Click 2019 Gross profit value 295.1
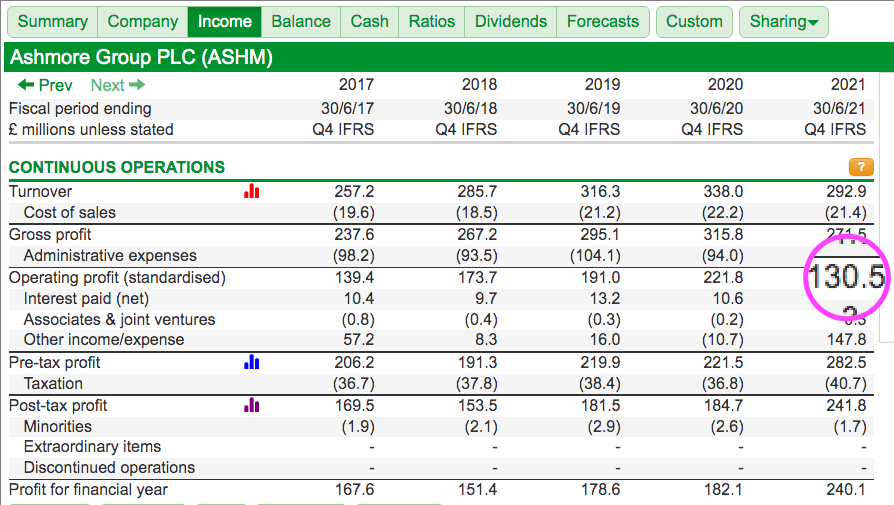 coord(600,234)
